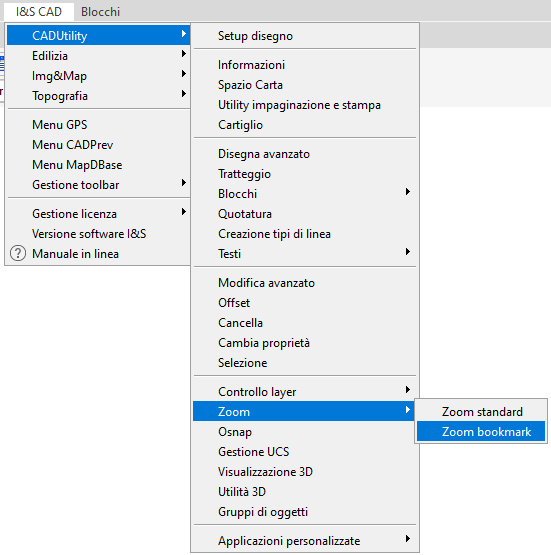Select Tratteggio entry
This screenshot has width=551, height=555.
click(x=304, y=174)
